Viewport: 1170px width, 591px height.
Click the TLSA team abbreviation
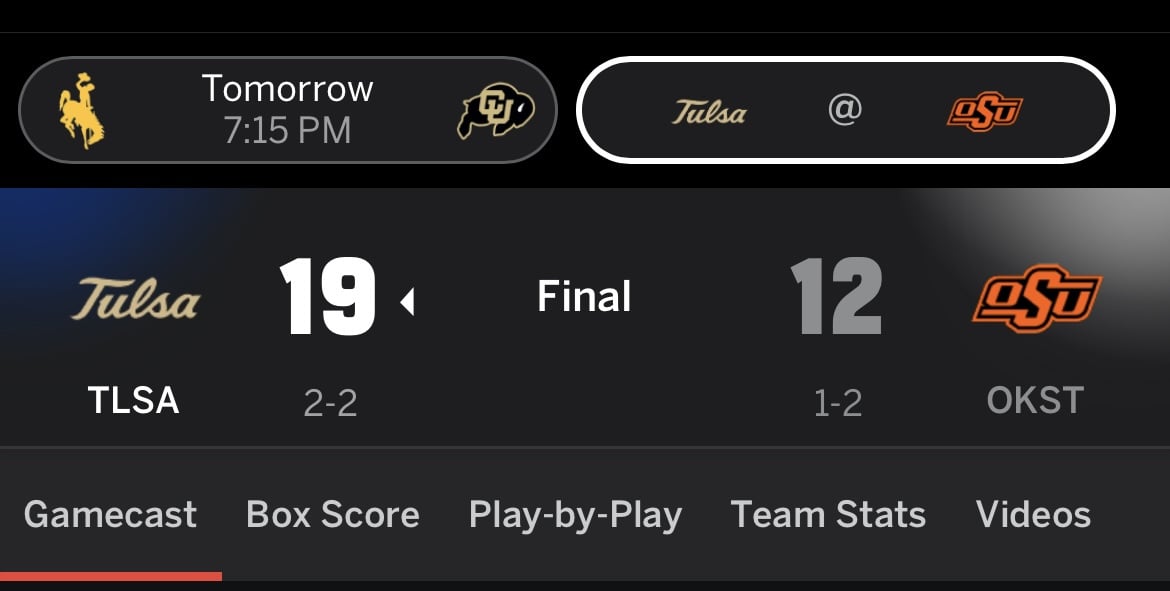[133, 401]
